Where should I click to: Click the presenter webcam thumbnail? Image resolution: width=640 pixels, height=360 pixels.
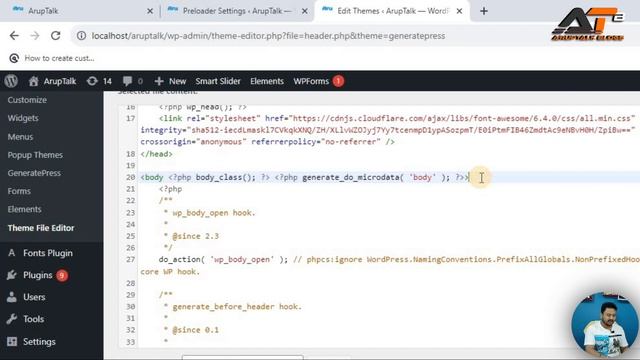click(x=605, y=325)
